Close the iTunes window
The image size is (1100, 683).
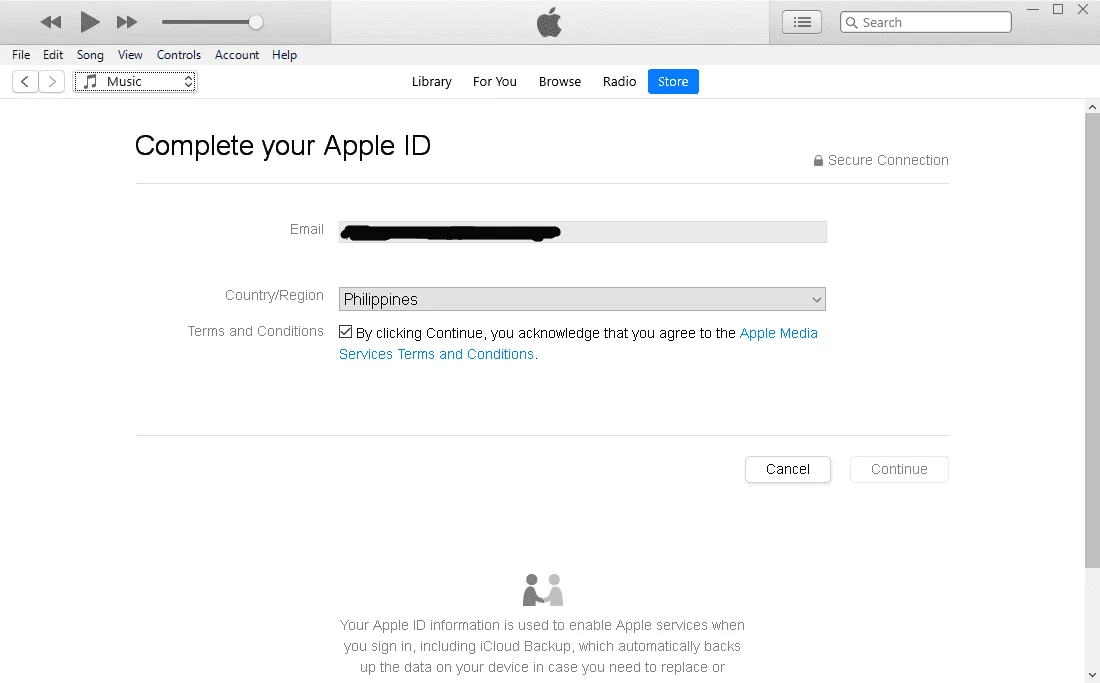(1082, 9)
